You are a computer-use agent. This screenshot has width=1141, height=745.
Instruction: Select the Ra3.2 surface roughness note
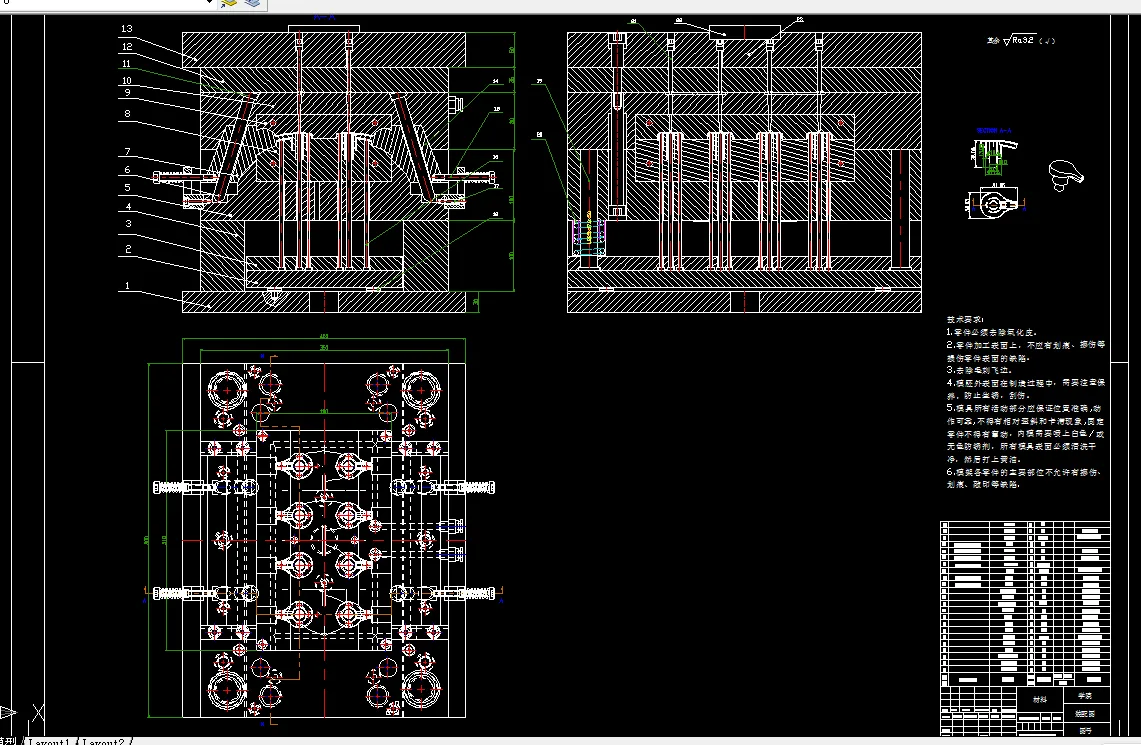coord(1021,41)
